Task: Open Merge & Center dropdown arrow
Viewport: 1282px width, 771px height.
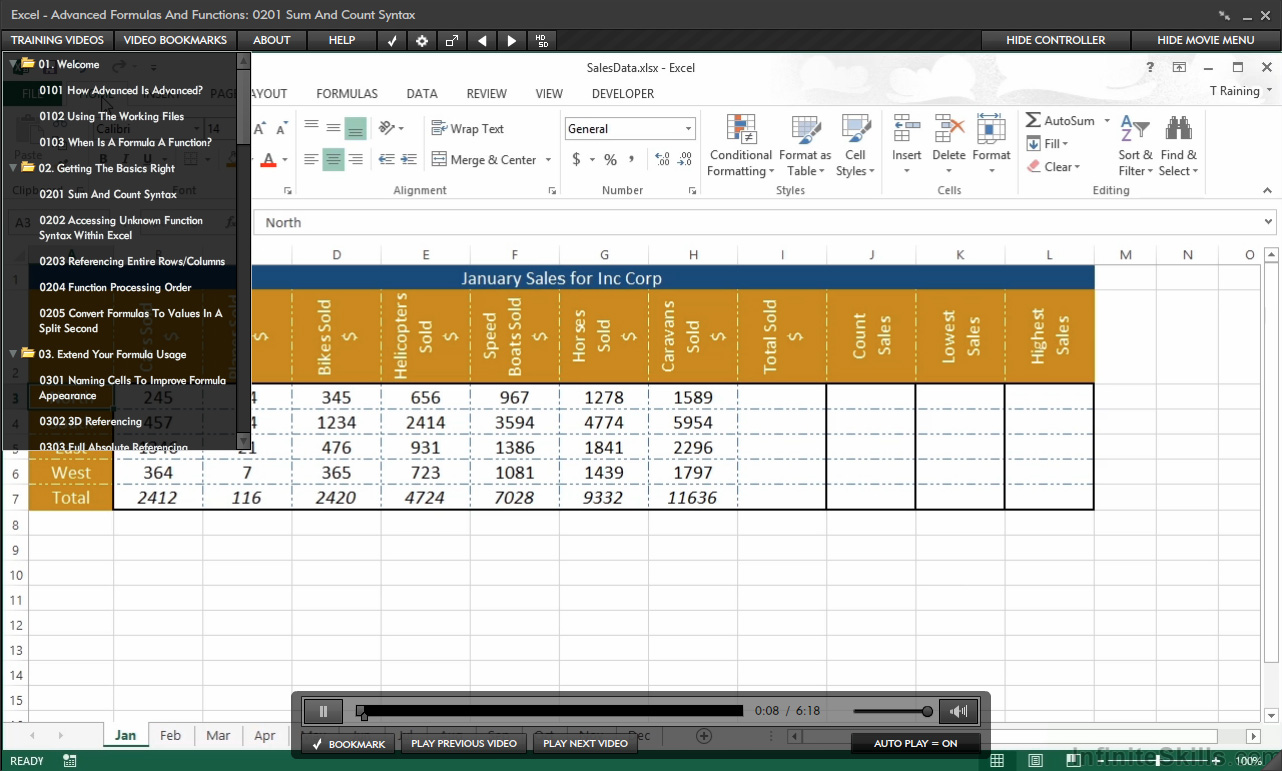Action: click(x=548, y=160)
